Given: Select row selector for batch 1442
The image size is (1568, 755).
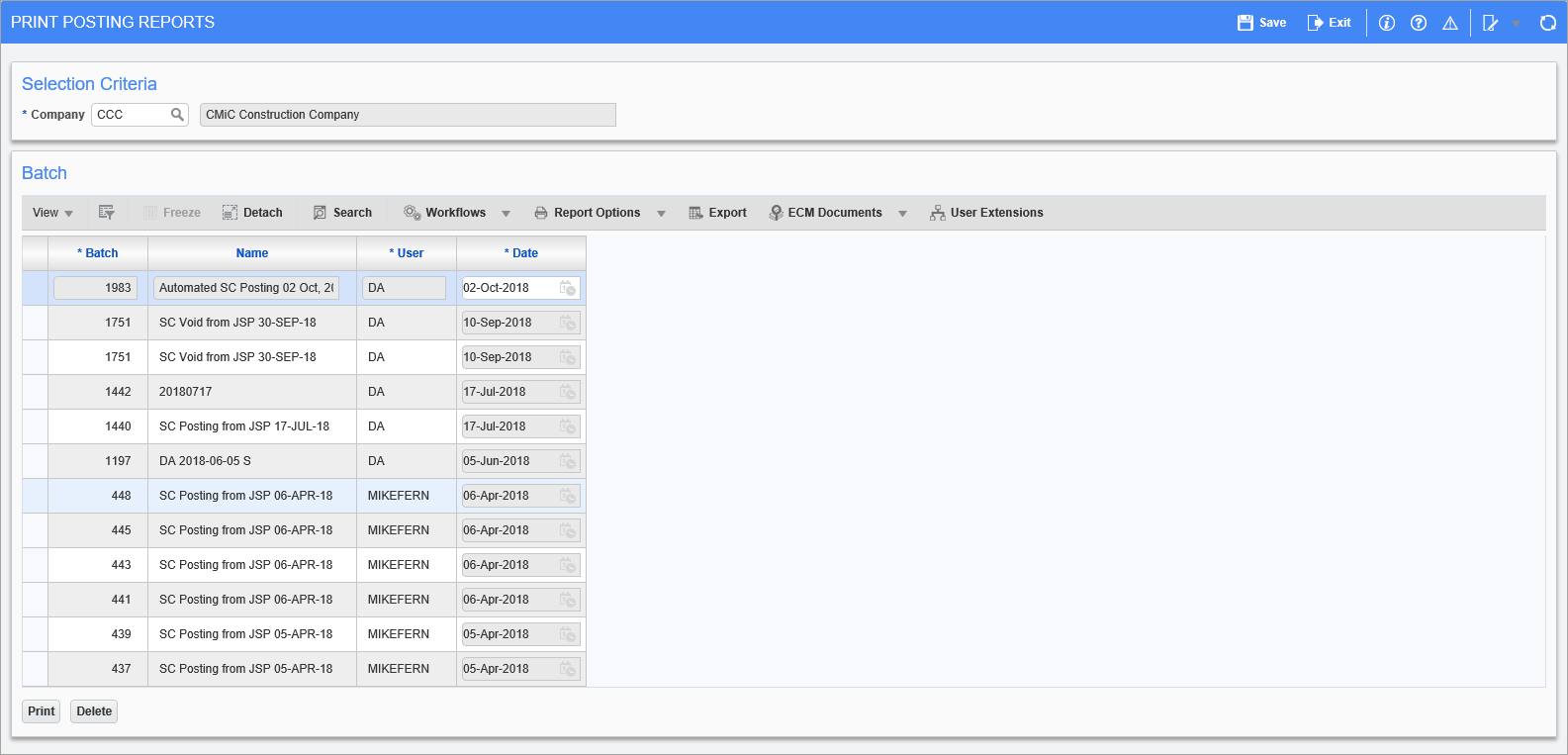Looking at the screenshot, I should tap(36, 392).
